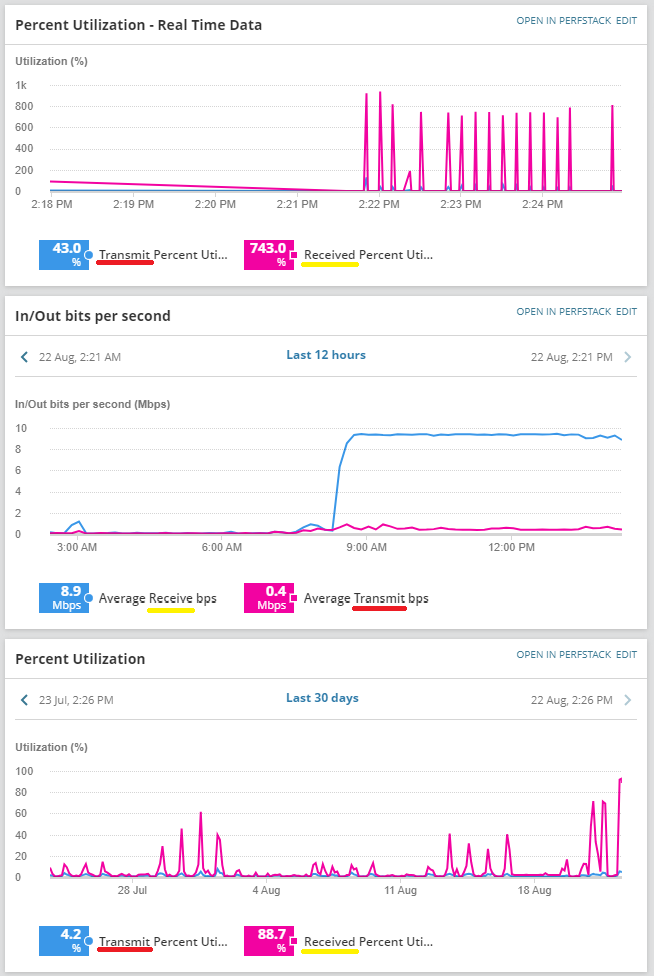Image resolution: width=654 pixels, height=976 pixels.
Task: Toggle Transmit series marker in Real Time legend
Action: [x=89, y=255]
